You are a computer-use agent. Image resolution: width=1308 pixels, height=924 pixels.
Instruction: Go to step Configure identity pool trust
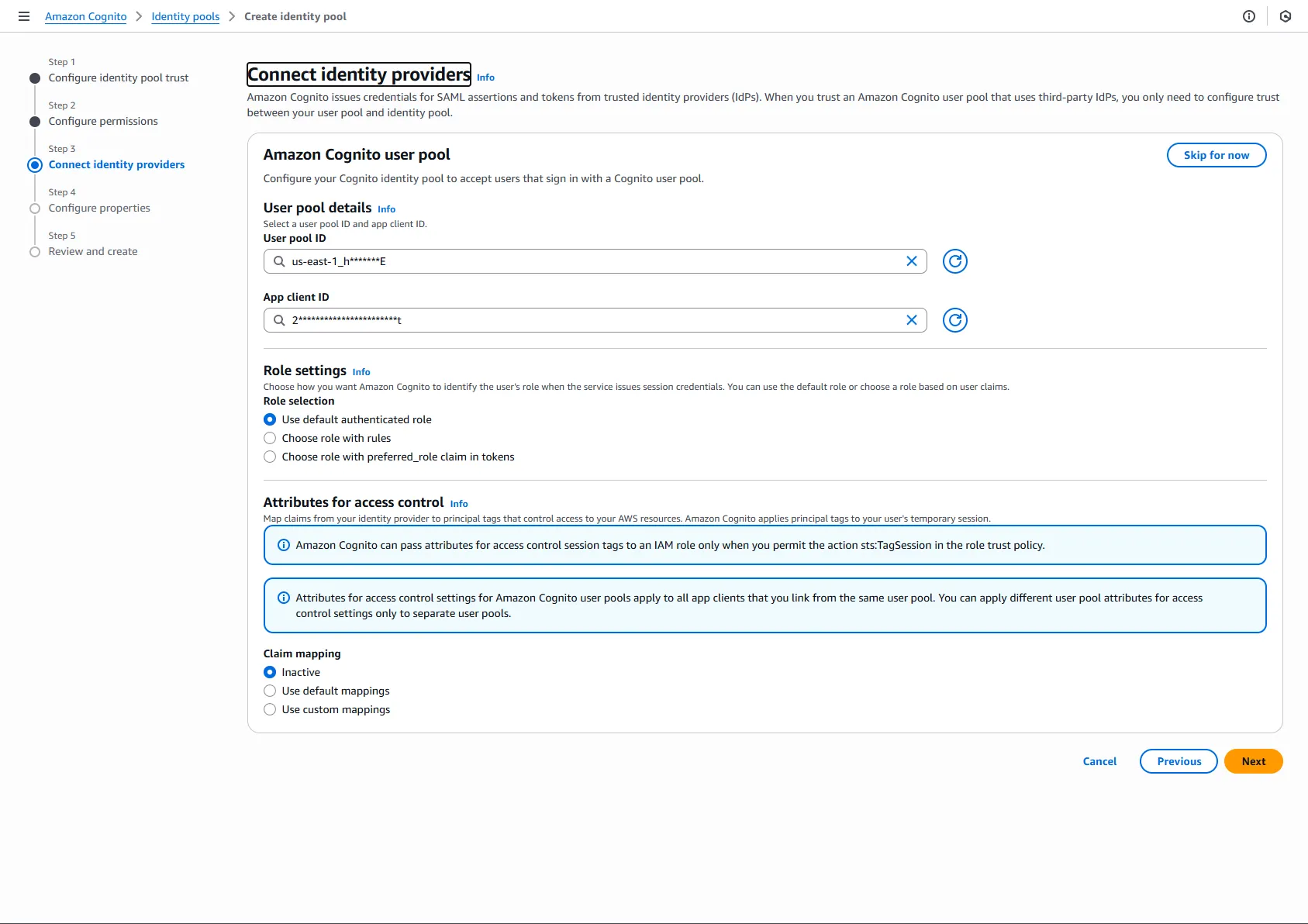[119, 78]
